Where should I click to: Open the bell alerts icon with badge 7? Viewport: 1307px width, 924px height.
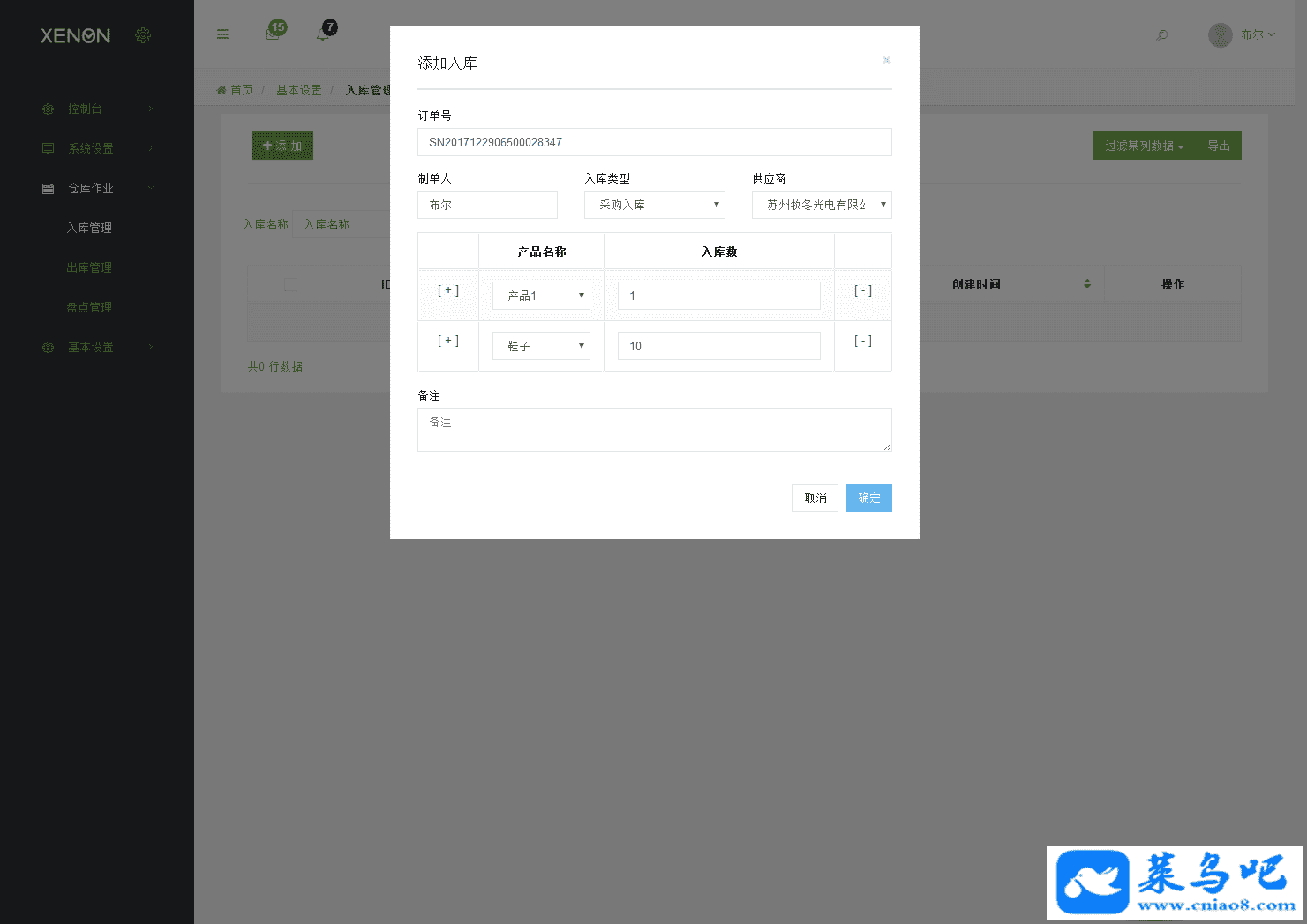tap(325, 33)
